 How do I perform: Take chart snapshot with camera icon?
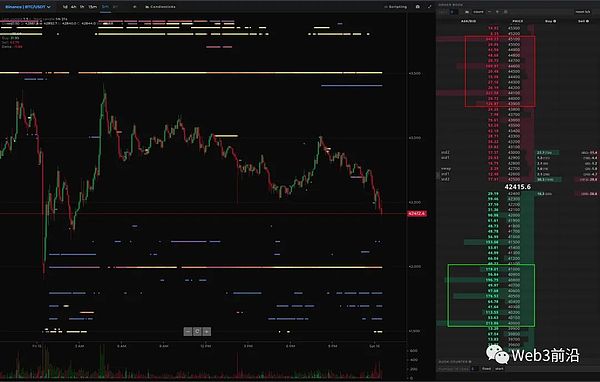(417, 7)
